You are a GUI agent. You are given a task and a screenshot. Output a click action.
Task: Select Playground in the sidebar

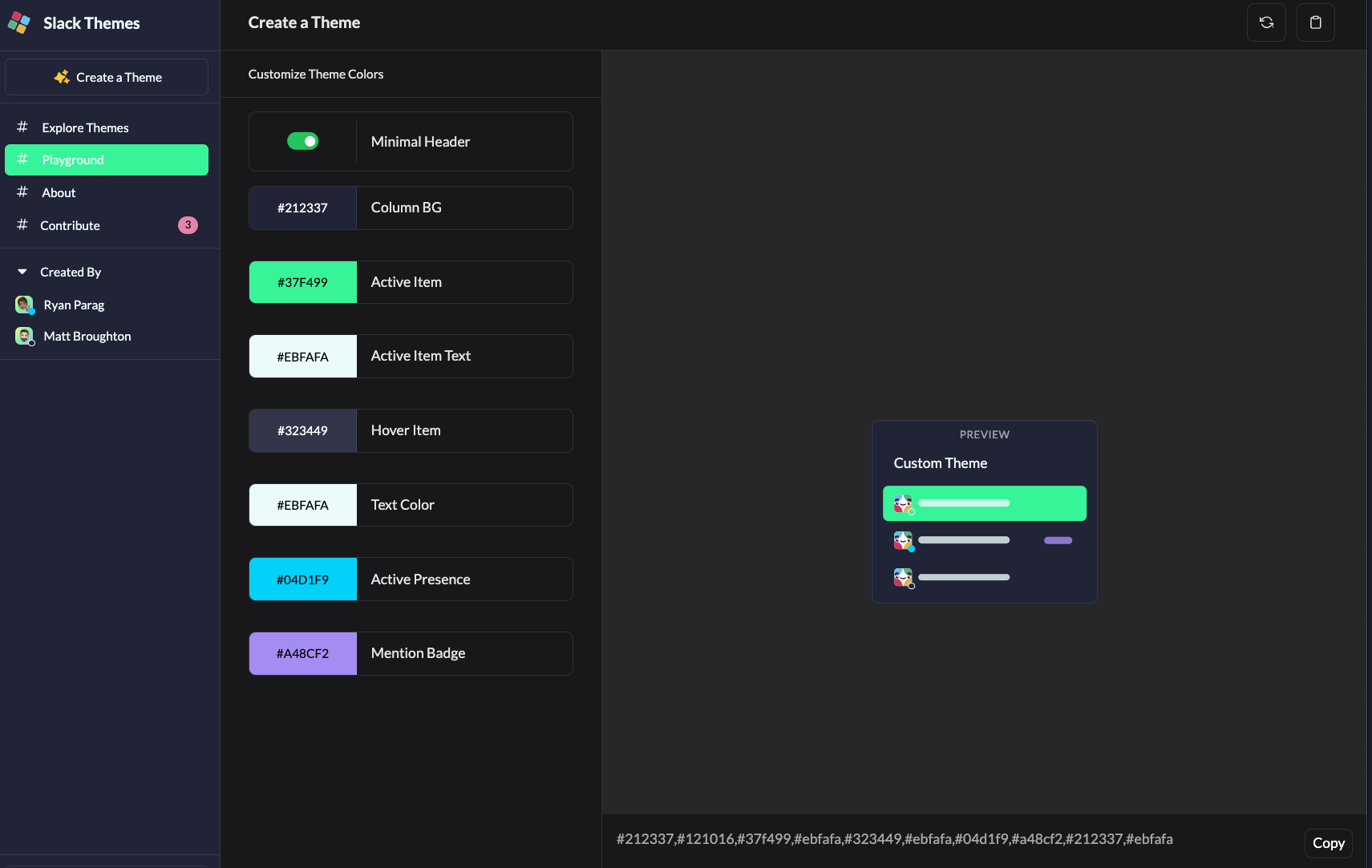107,159
